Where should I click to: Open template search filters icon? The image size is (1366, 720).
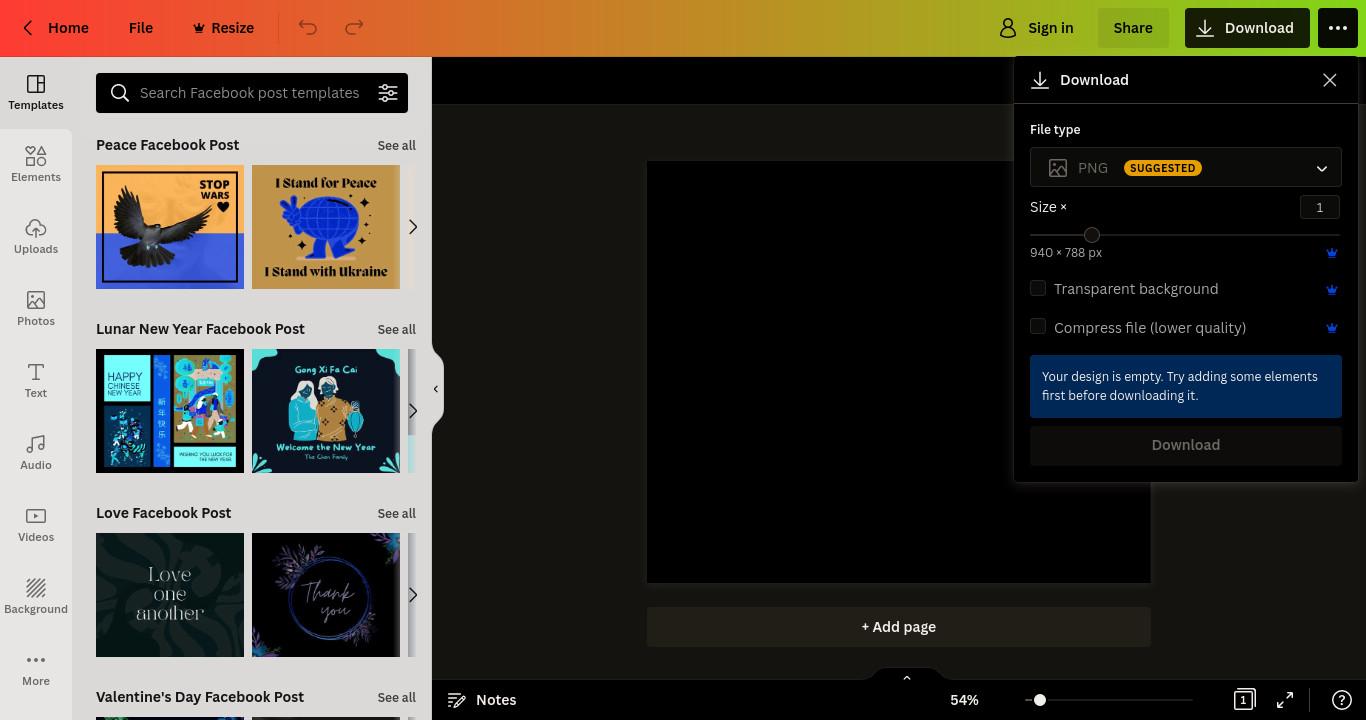(x=388, y=93)
